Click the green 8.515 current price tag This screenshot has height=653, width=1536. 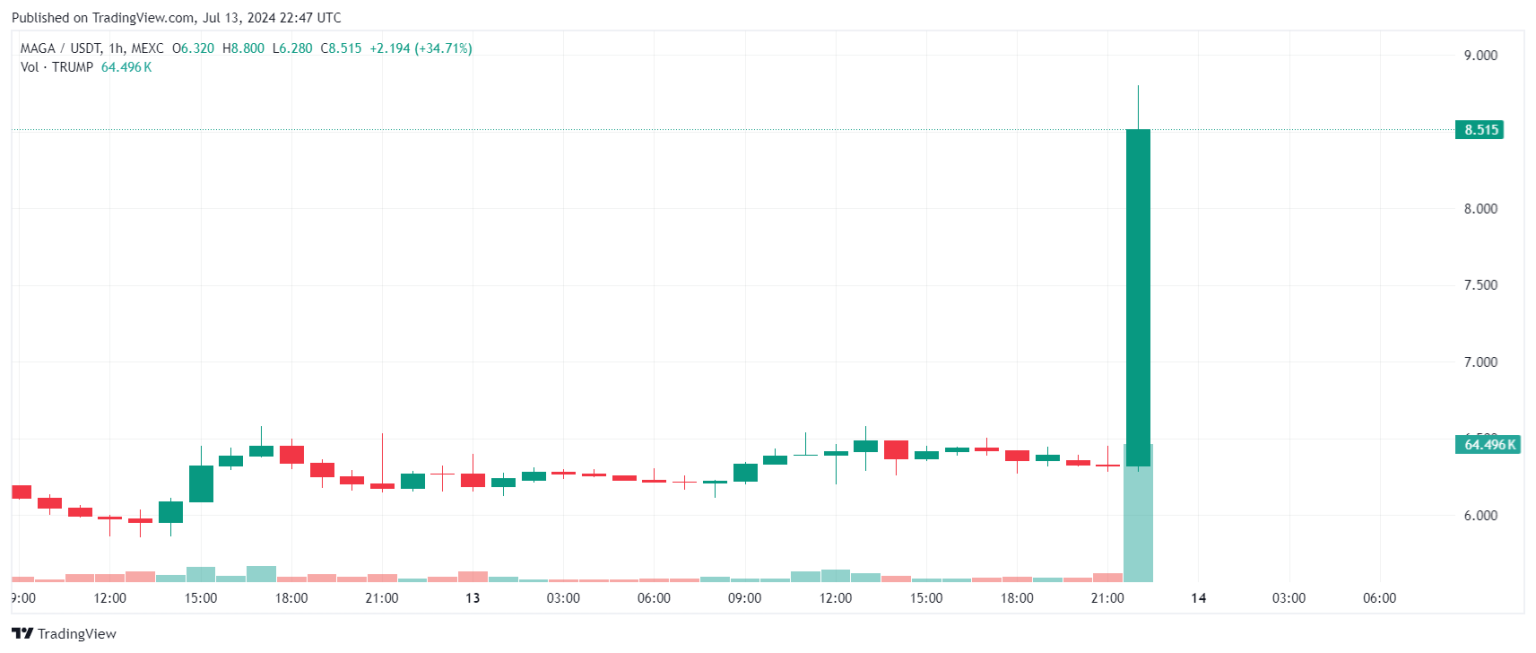pyautogui.click(x=1479, y=130)
